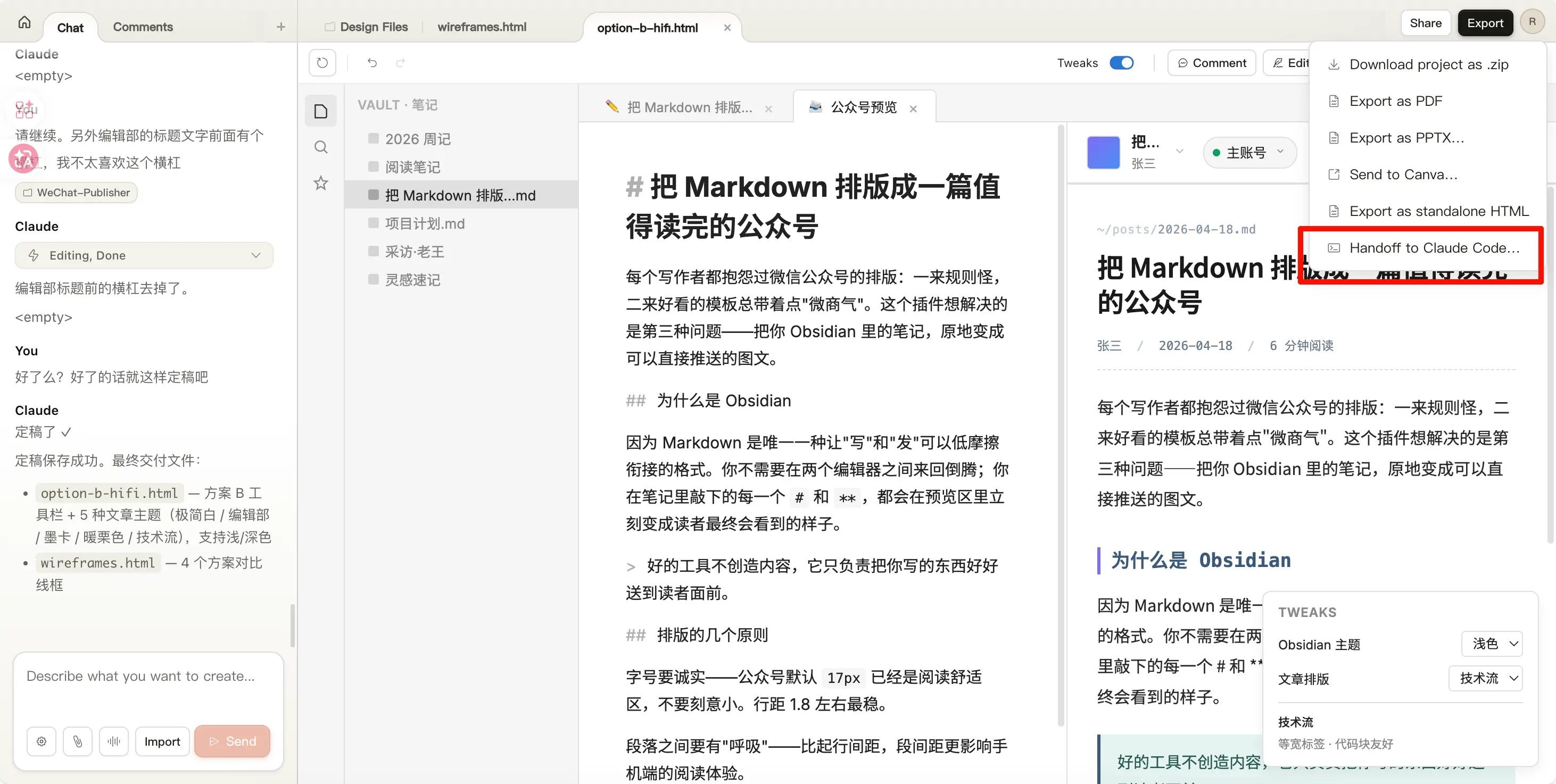Click the home icon

point(24,23)
